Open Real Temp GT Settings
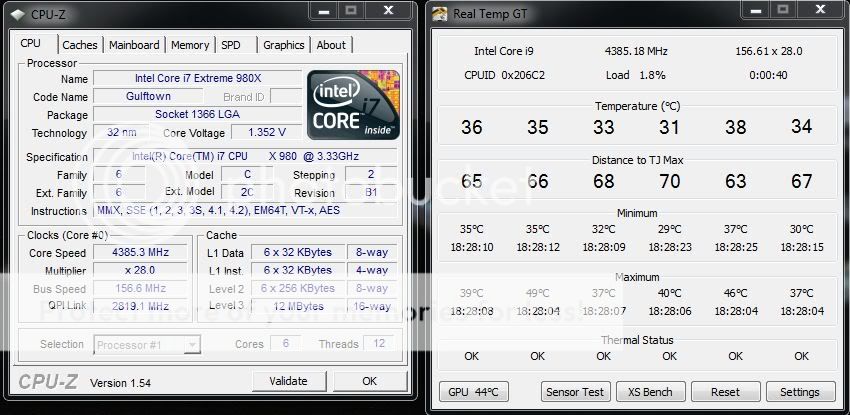This screenshot has width=850, height=415. tap(800, 392)
